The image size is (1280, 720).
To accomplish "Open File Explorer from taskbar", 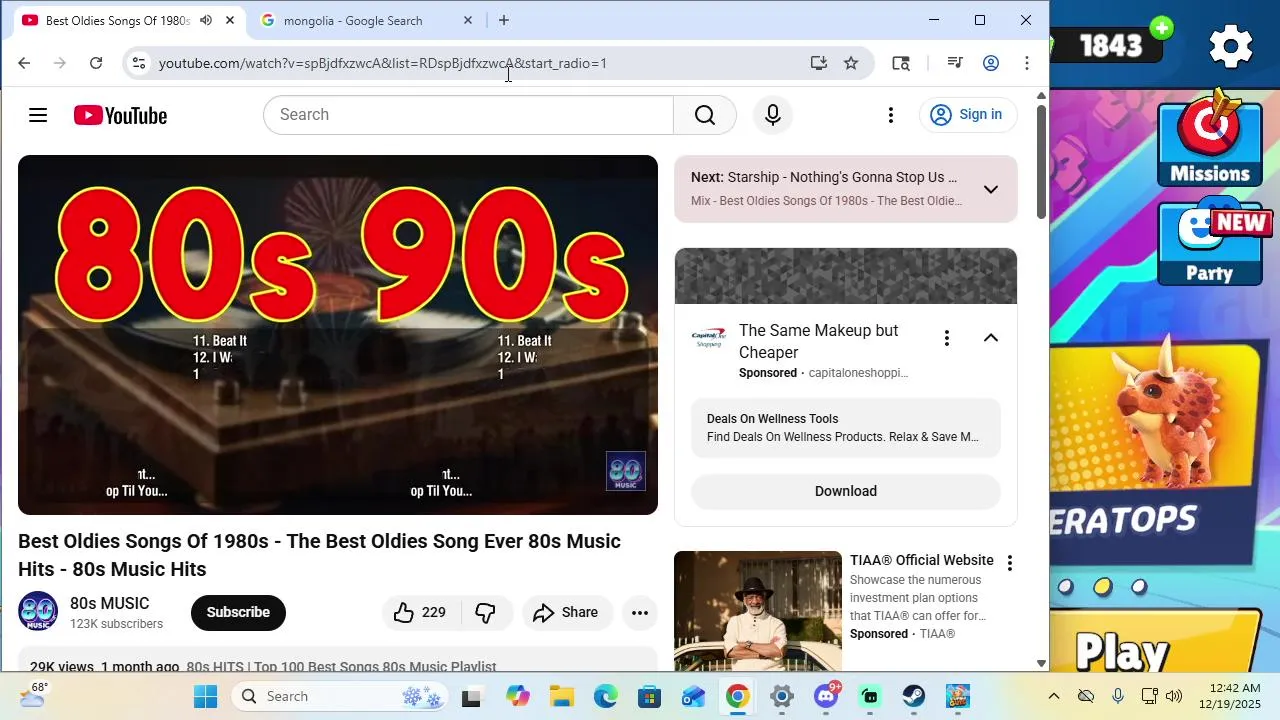I will pyautogui.click(x=561, y=696).
